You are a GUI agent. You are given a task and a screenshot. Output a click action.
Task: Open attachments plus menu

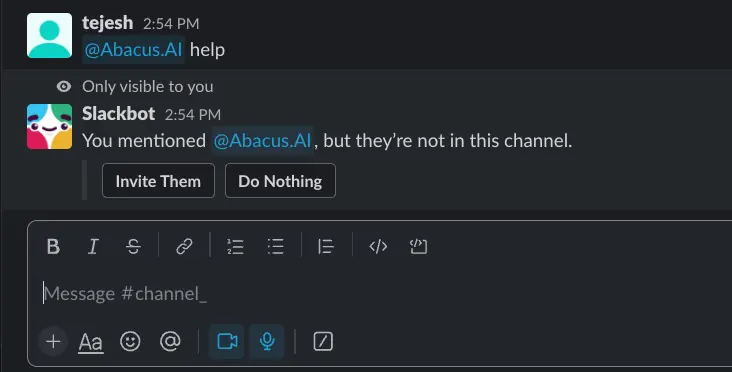pyautogui.click(x=53, y=342)
